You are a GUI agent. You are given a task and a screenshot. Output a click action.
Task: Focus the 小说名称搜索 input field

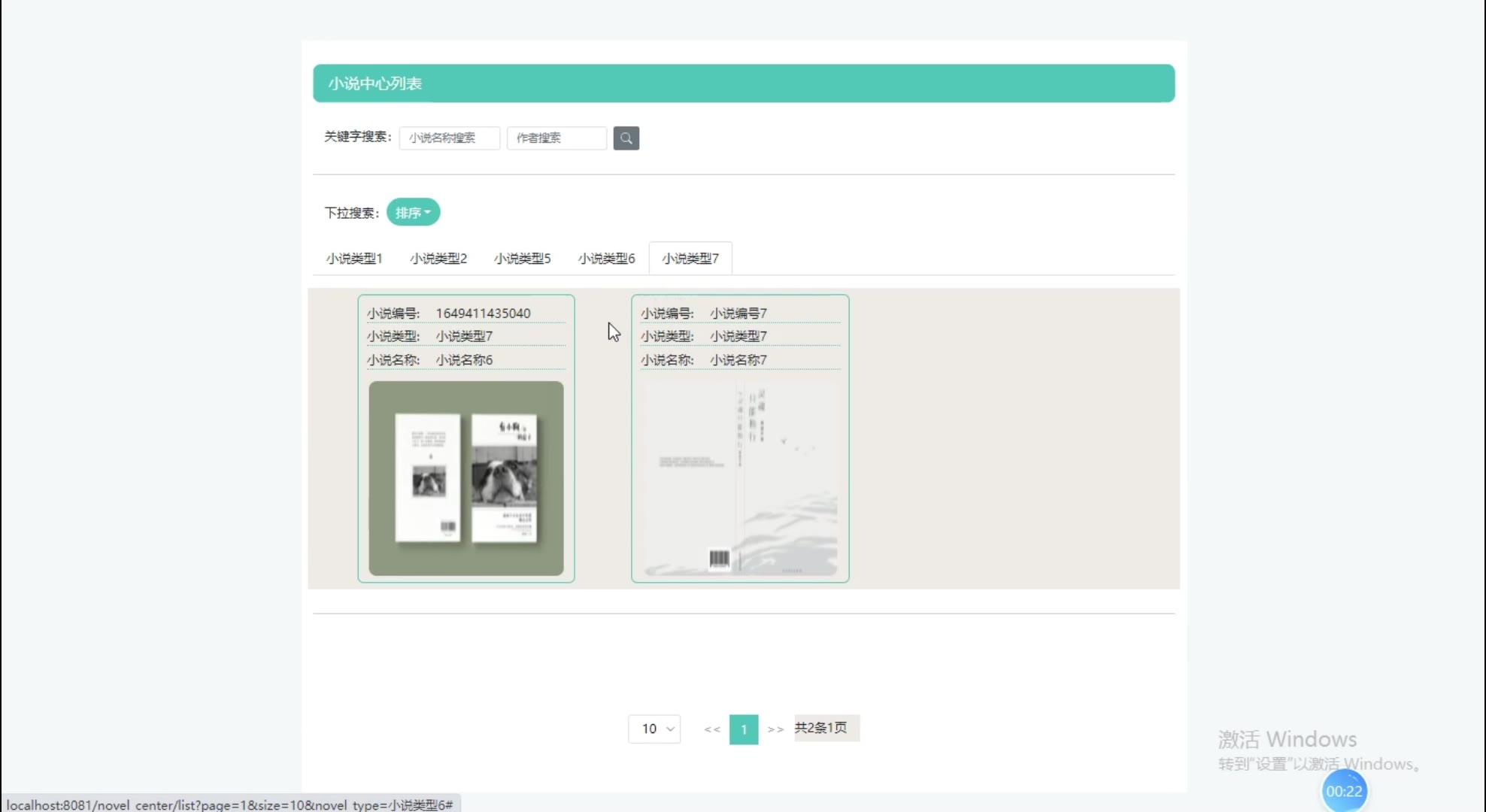[449, 138]
